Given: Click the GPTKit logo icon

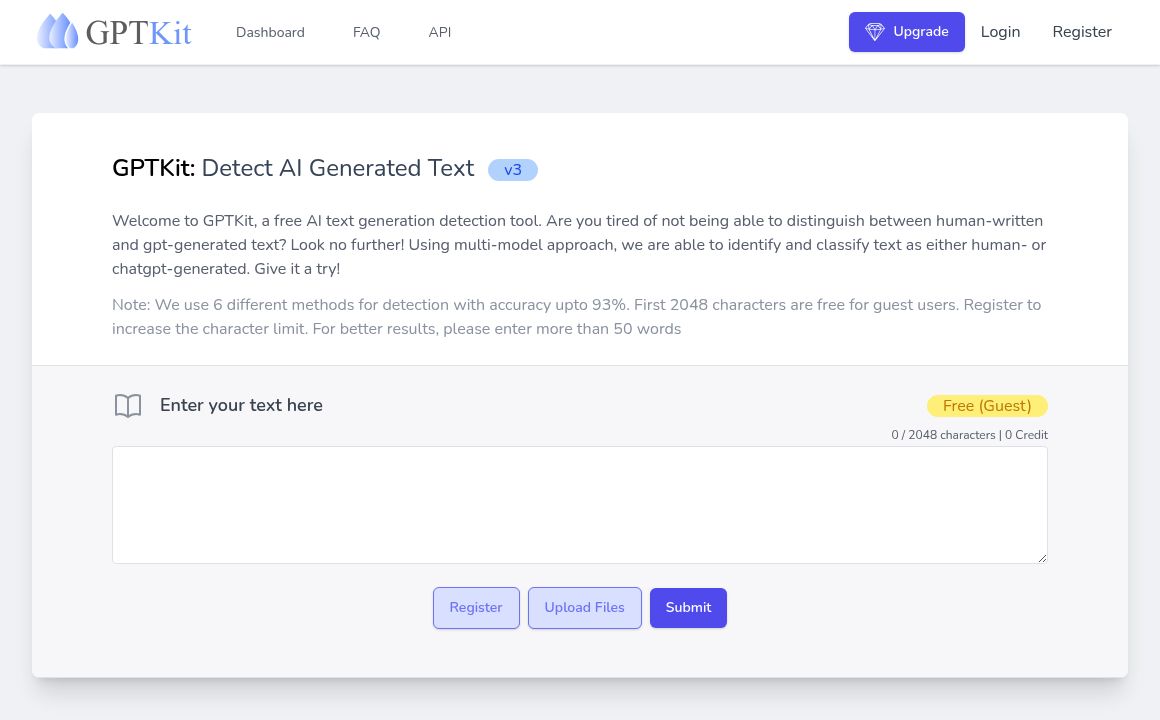Looking at the screenshot, I should (x=58, y=31).
